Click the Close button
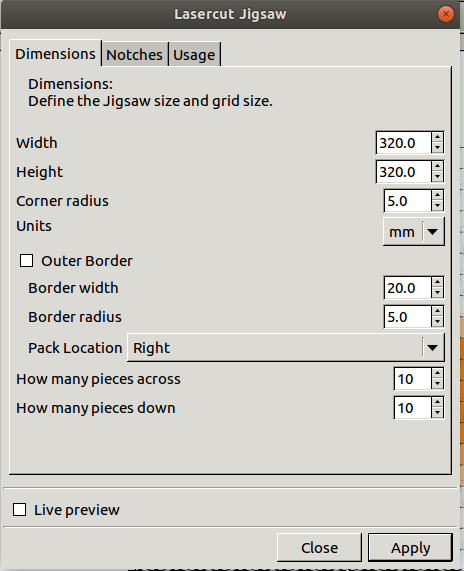Screen dimensions: 464x571 coord(319,548)
